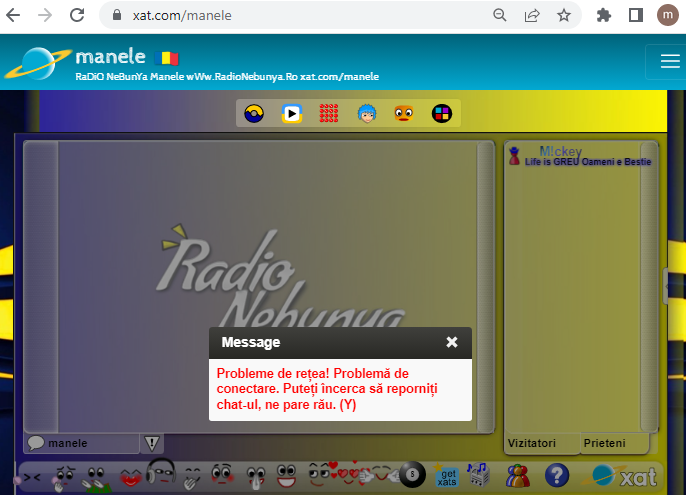This screenshot has width=686, height=495.
Task: Click the RaDiO NeBunYa Manele description text
Action: (x=227, y=77)
